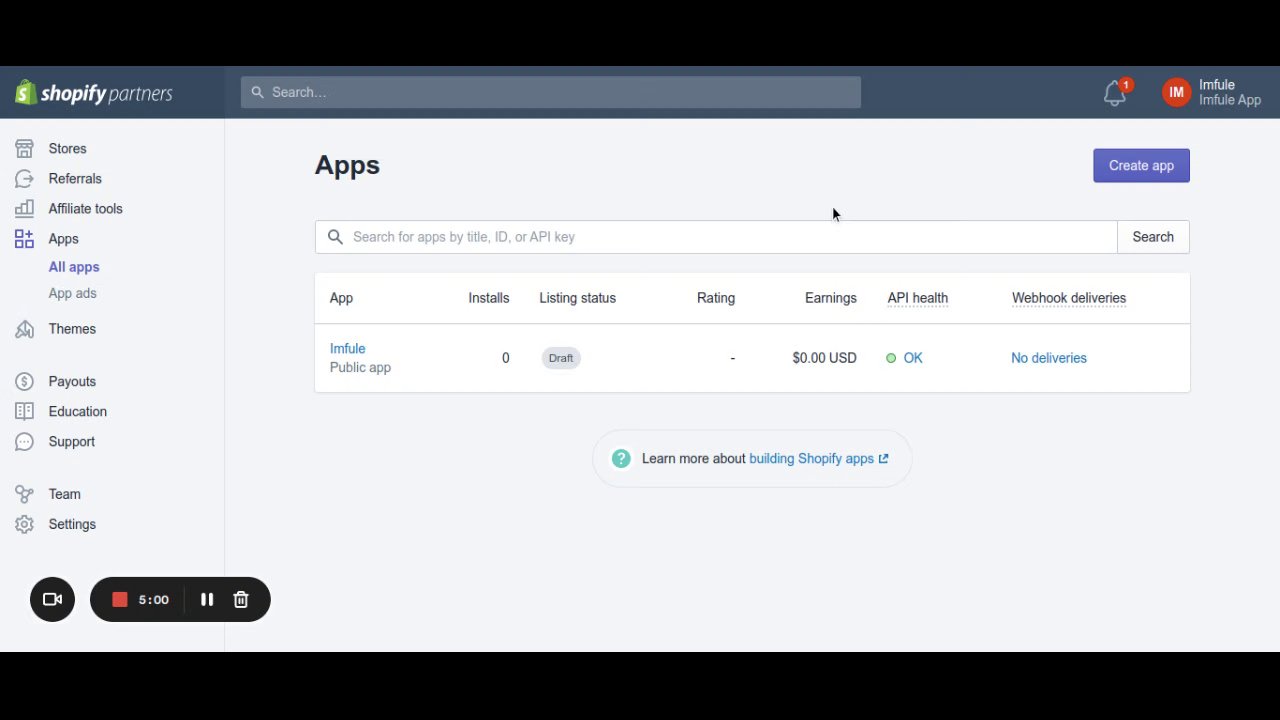Click the API health column header

click(x=917, y=298)
